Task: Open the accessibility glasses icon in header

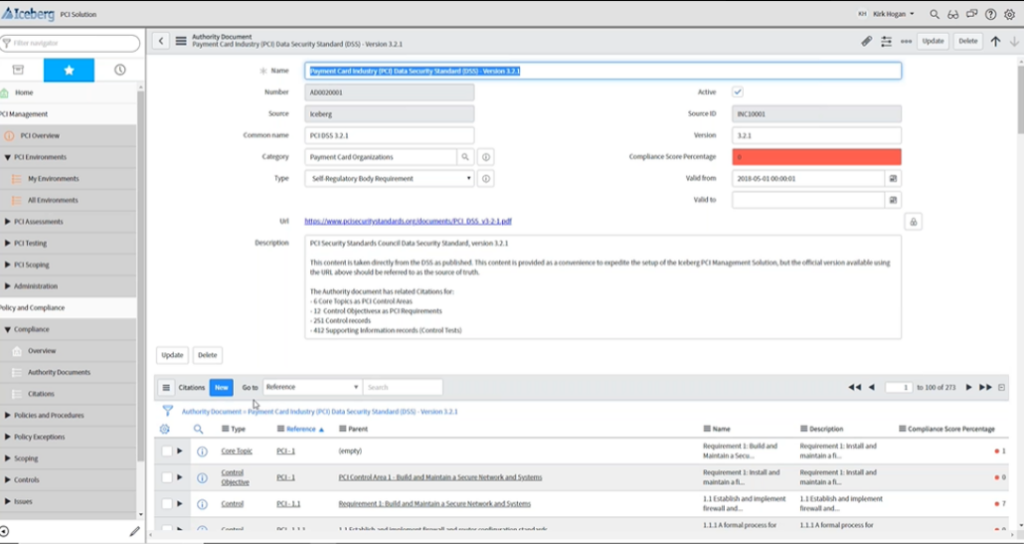Action: coord(953,14)
